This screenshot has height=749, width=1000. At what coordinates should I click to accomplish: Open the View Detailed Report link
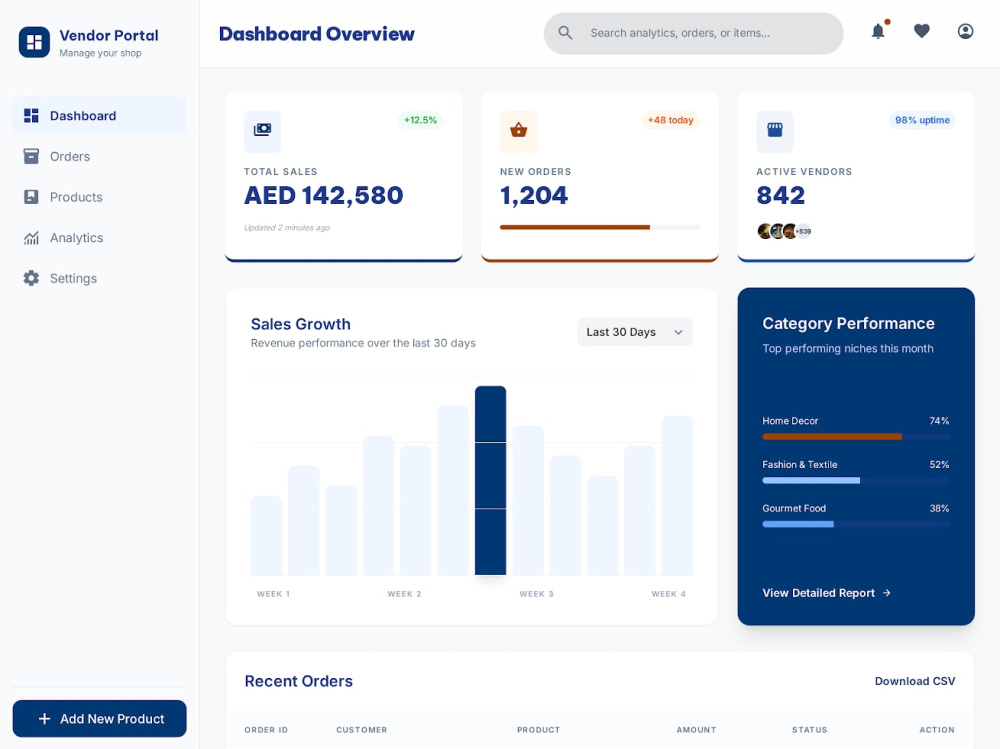click(826, 593)
